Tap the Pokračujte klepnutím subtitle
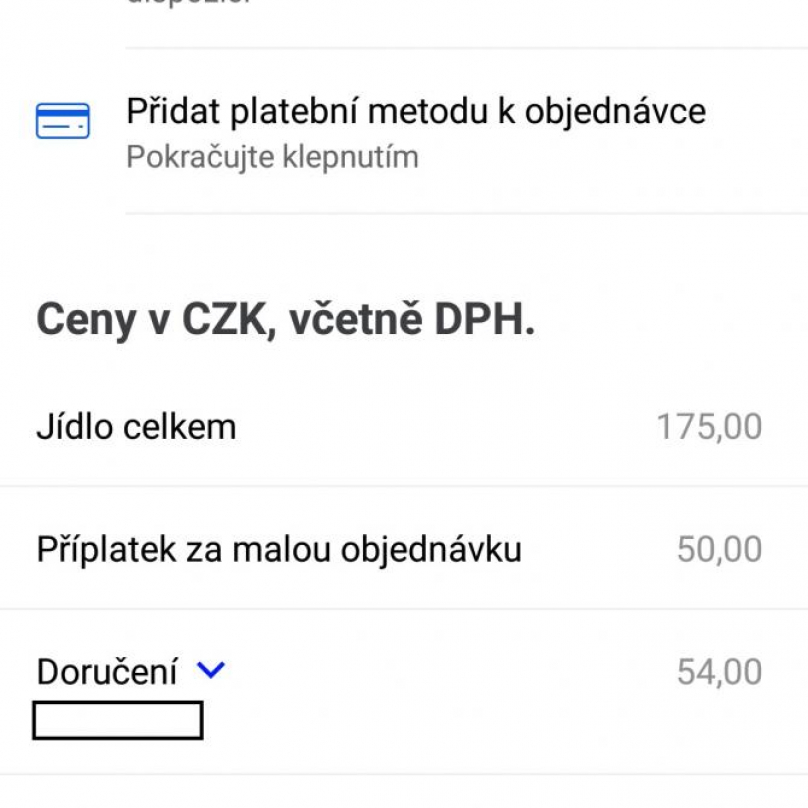Viewport: 808px width, 808px height. (272, 157)
